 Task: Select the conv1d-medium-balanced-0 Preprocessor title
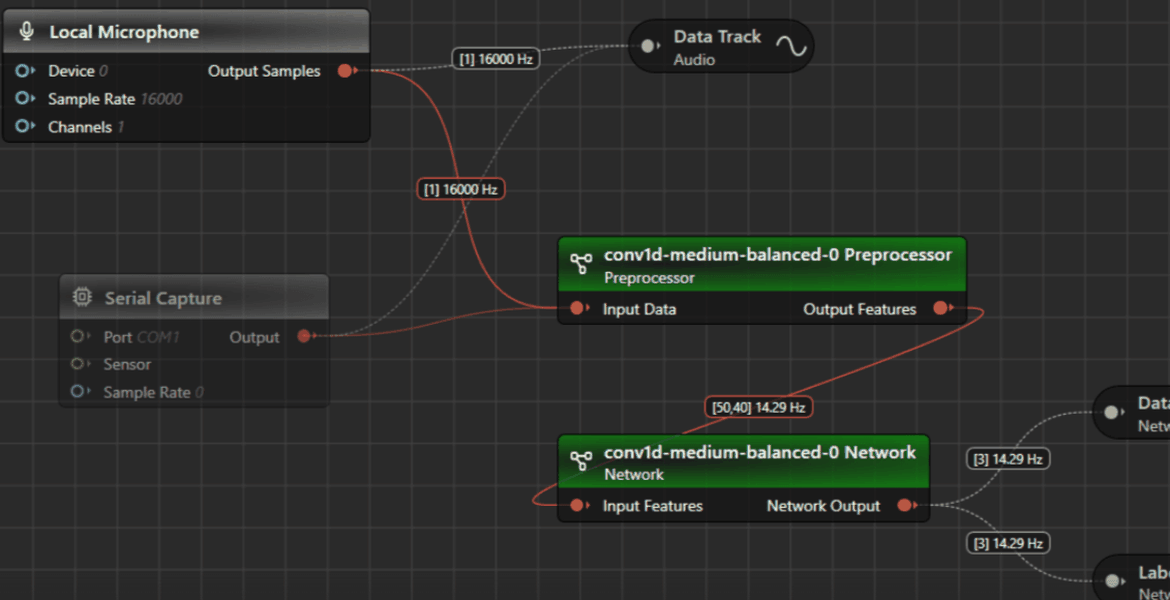778,254
